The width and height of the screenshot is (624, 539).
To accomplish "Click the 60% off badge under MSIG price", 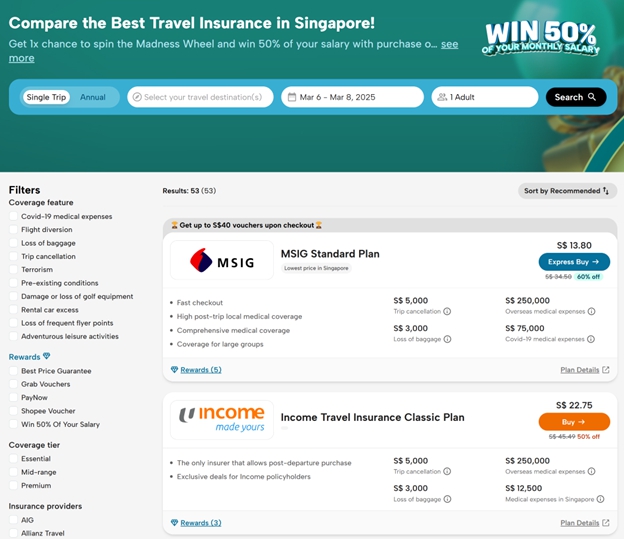I will (588, 277).
